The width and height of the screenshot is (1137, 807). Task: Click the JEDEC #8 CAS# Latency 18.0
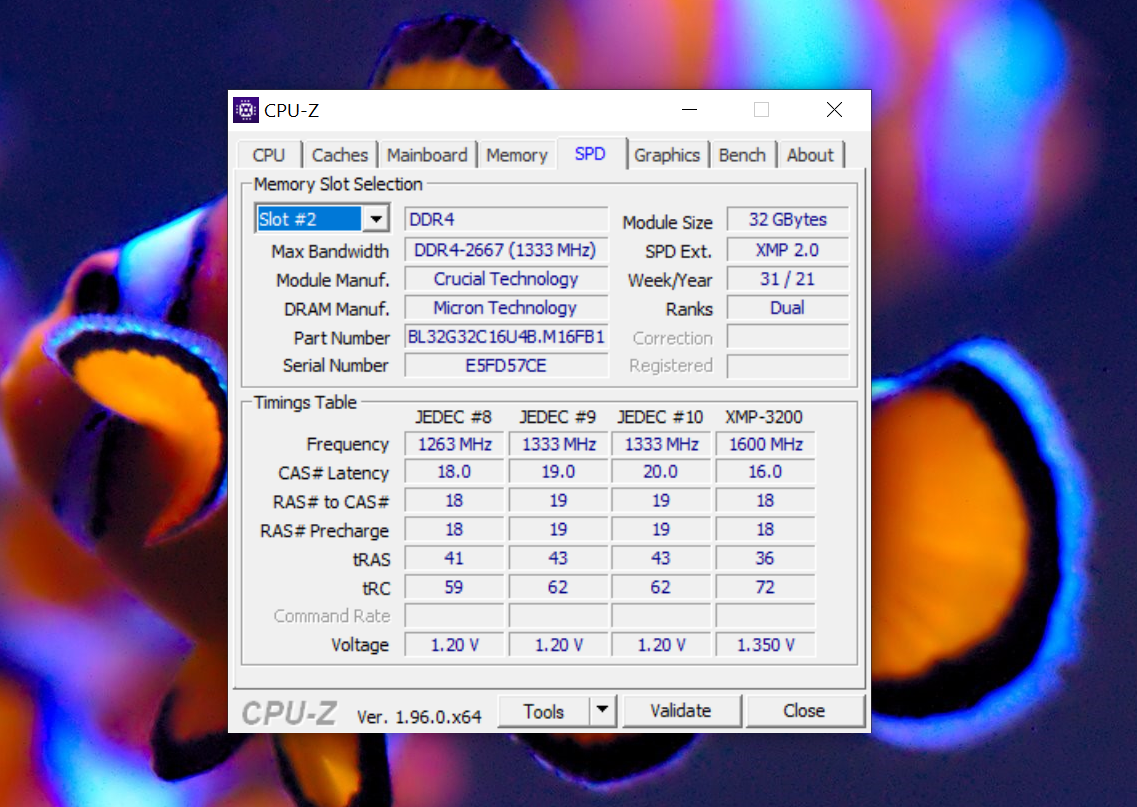(x=455, y=472)
